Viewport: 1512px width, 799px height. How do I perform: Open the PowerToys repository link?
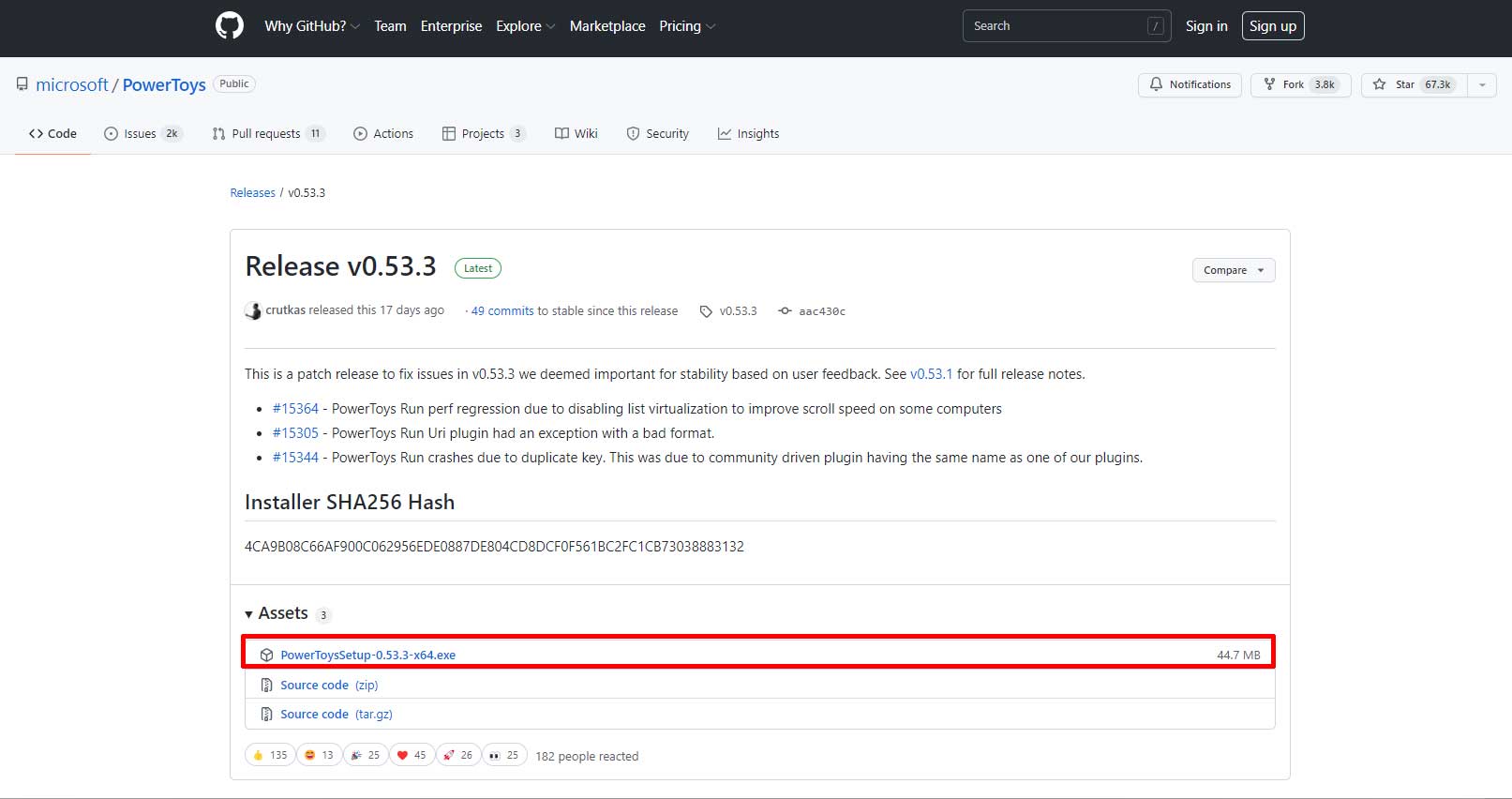(164, 84)
